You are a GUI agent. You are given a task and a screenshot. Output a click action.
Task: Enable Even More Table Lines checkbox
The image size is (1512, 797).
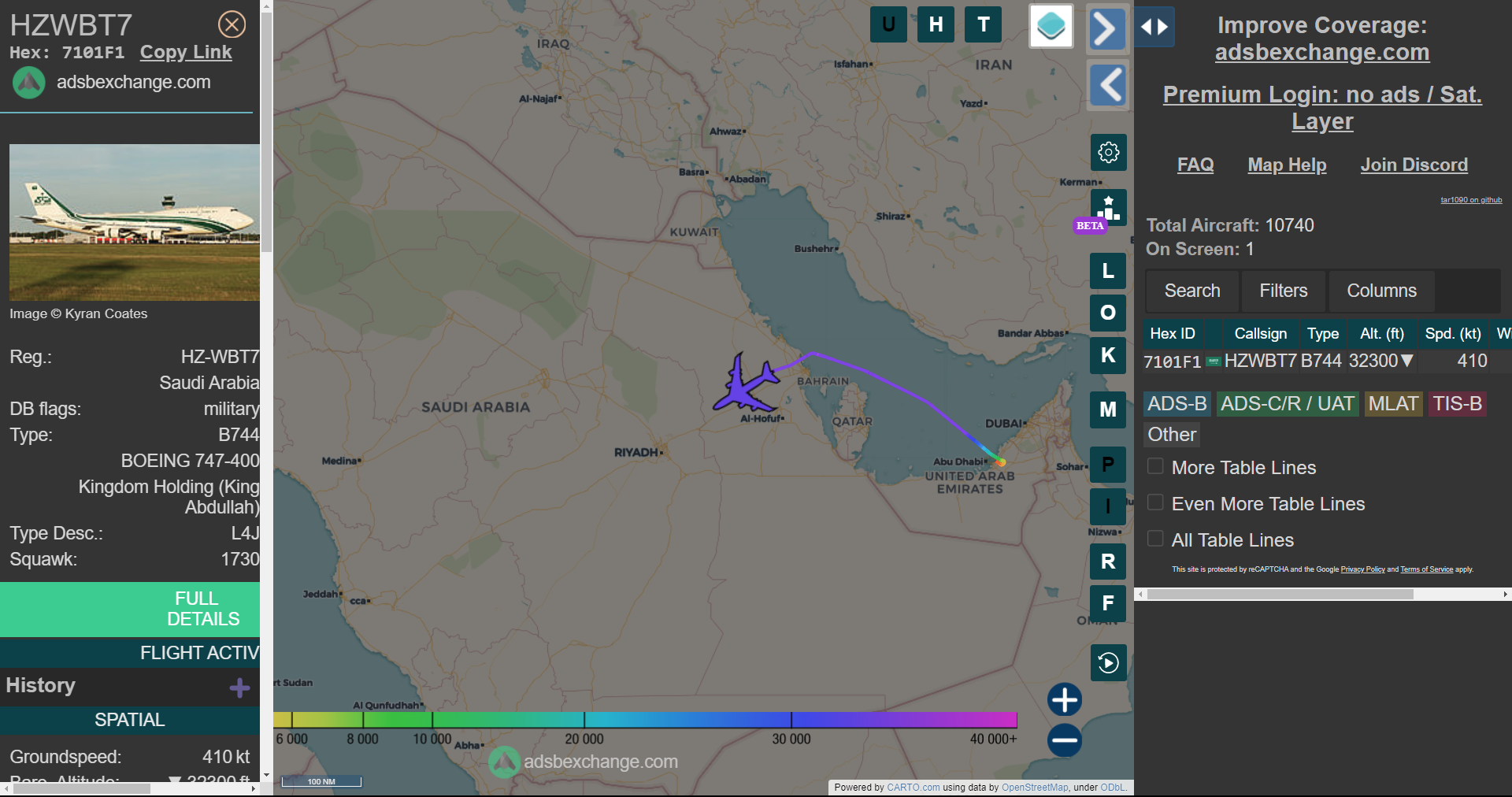coord(1155,502)
